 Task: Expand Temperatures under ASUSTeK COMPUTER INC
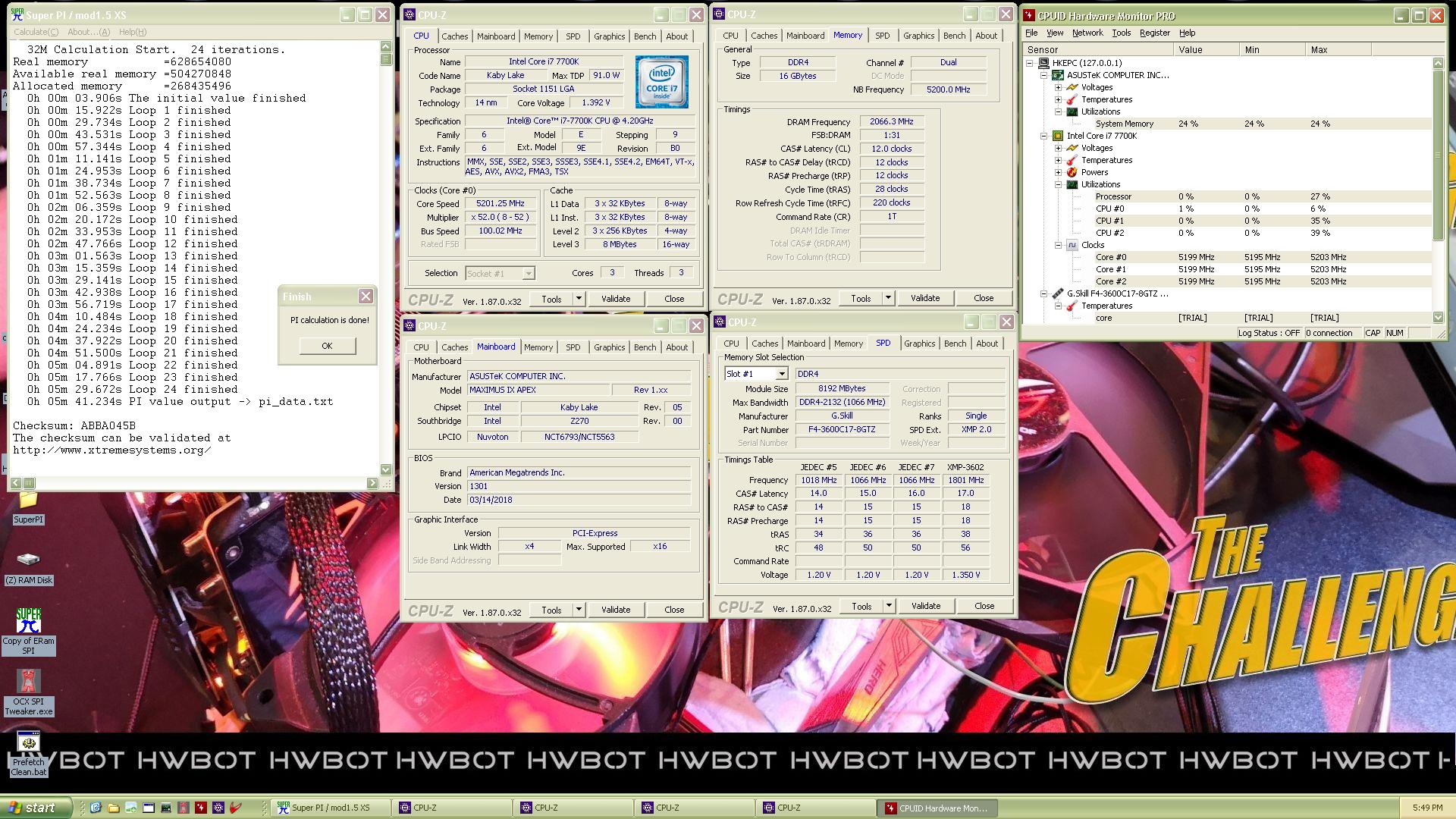(1059, 99)
